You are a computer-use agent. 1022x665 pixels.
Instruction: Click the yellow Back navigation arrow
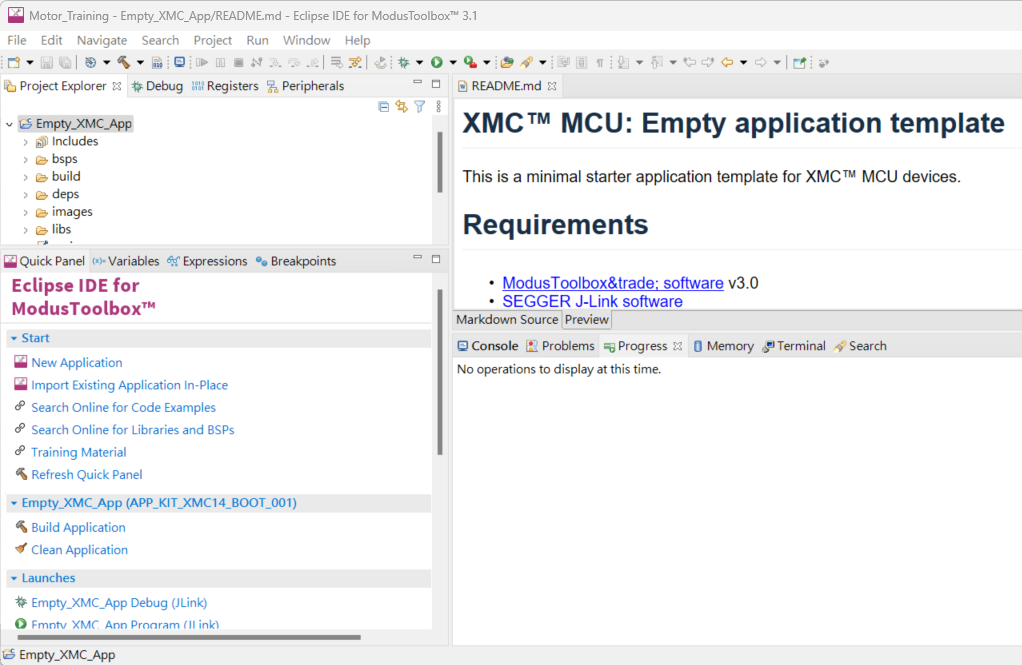pyautogui.click(x=727, y=62)
